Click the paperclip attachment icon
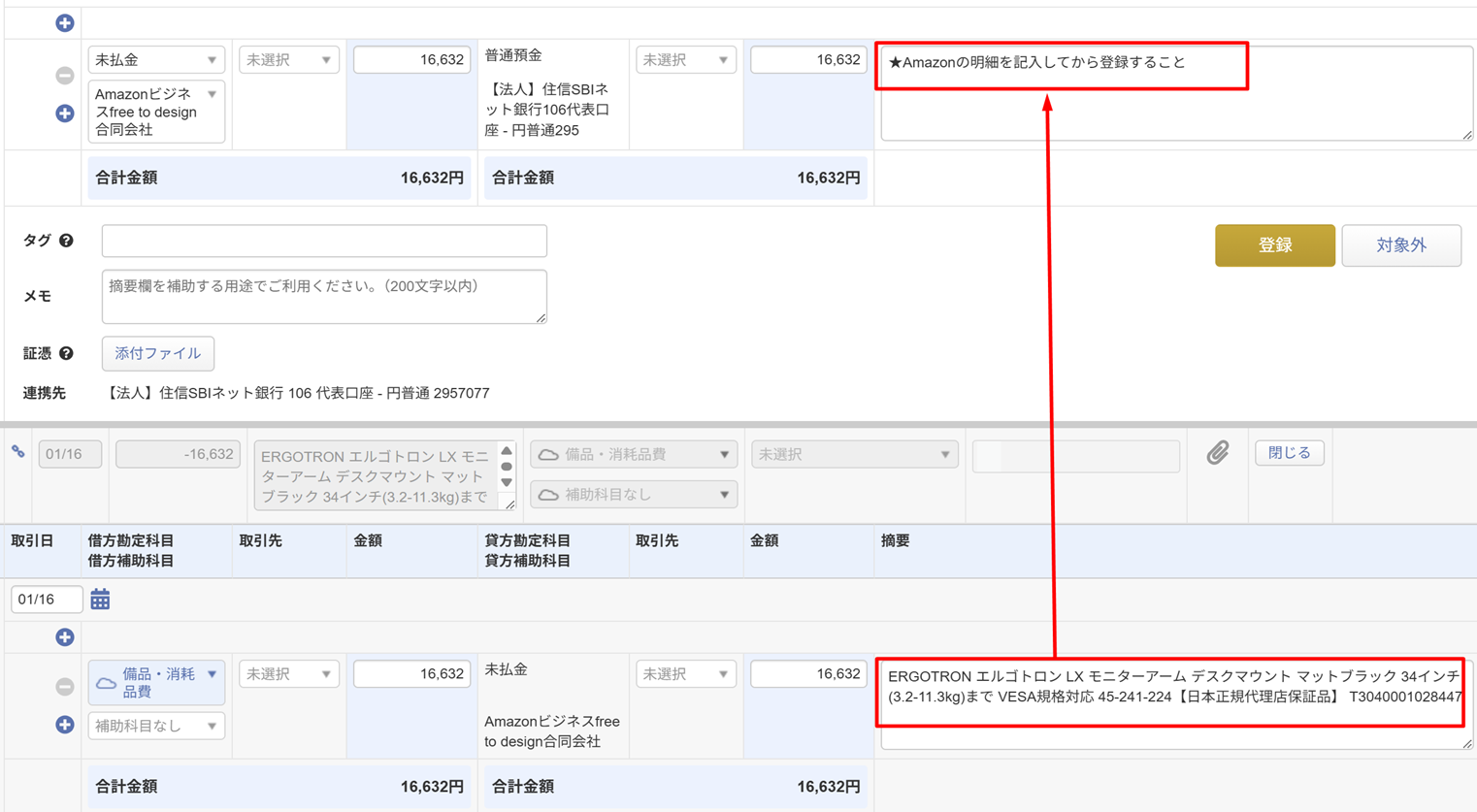 (1217, 453)
